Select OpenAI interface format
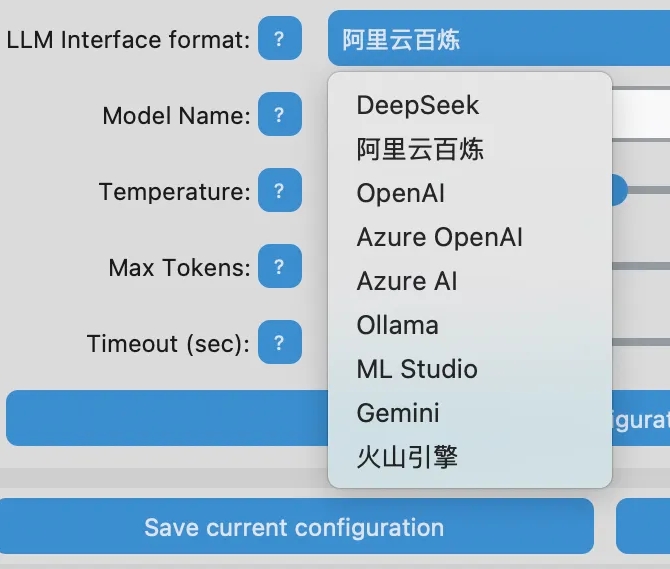This screenshot has width=670, height=569. tap(470, 193)
